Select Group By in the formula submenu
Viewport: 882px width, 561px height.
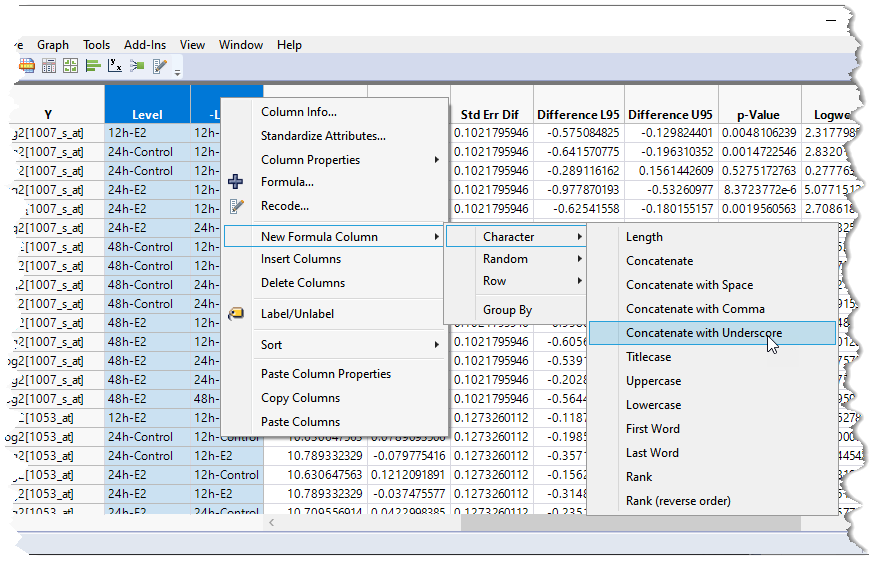(x=507, y=310)
